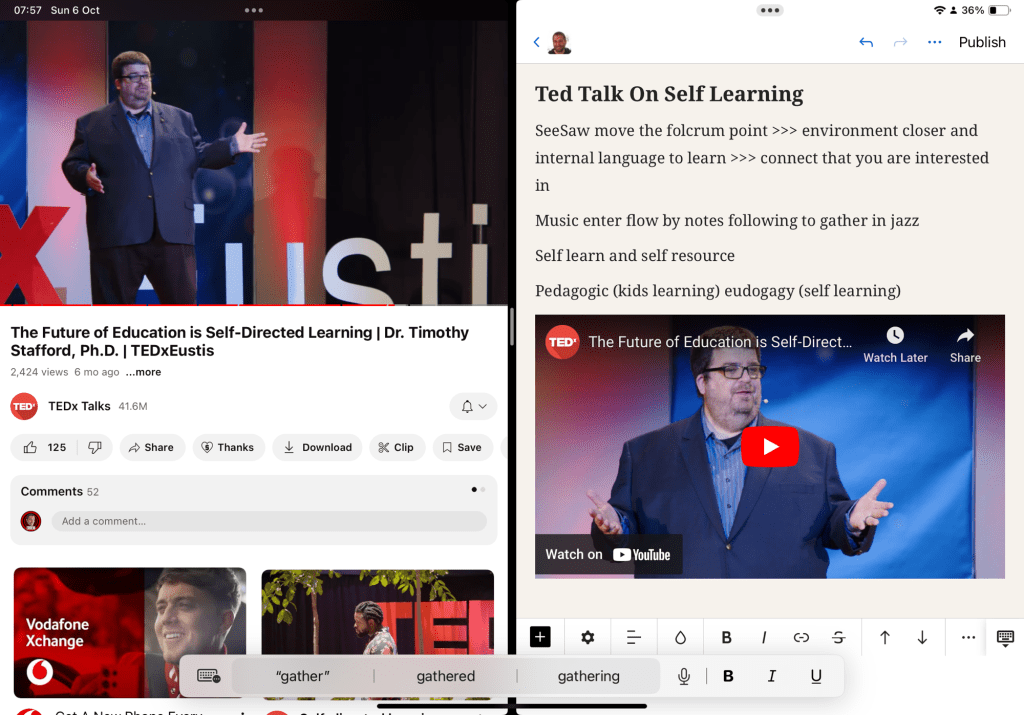Add embedded video to Watch Later
This screenshot has width=1024, height=715.
click(895, 345)
